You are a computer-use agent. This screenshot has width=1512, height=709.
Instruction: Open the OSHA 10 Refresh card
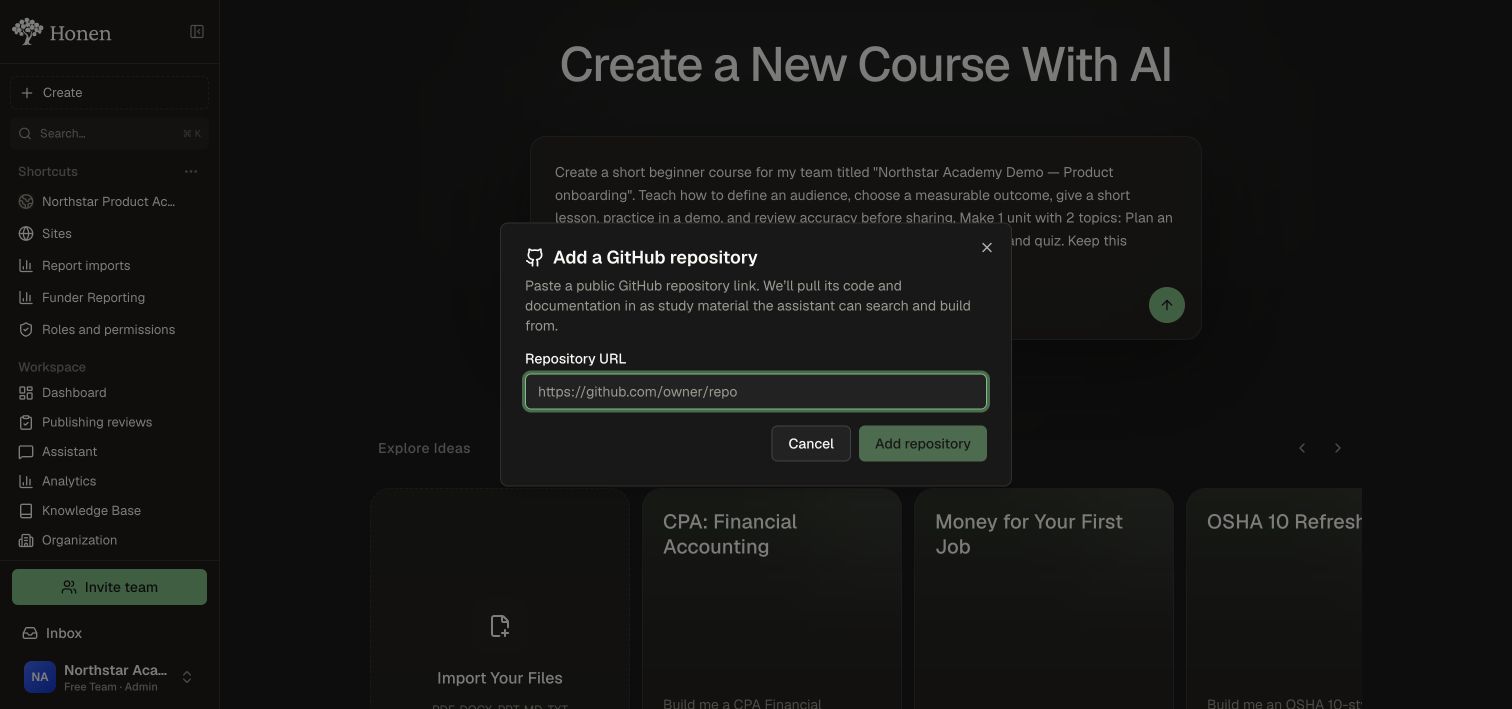pyautogui.click(x=1274, y=599)
